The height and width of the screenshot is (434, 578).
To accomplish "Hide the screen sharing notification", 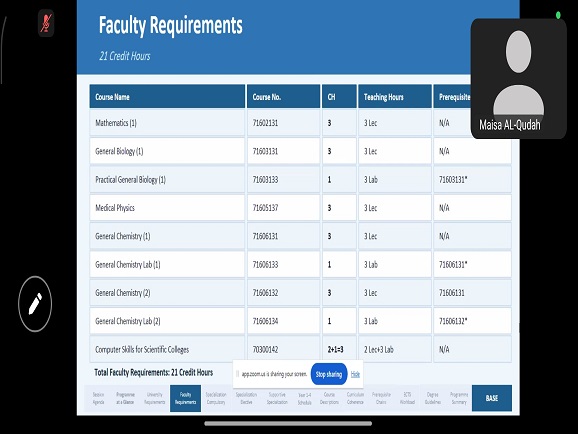I will point(355,374).
